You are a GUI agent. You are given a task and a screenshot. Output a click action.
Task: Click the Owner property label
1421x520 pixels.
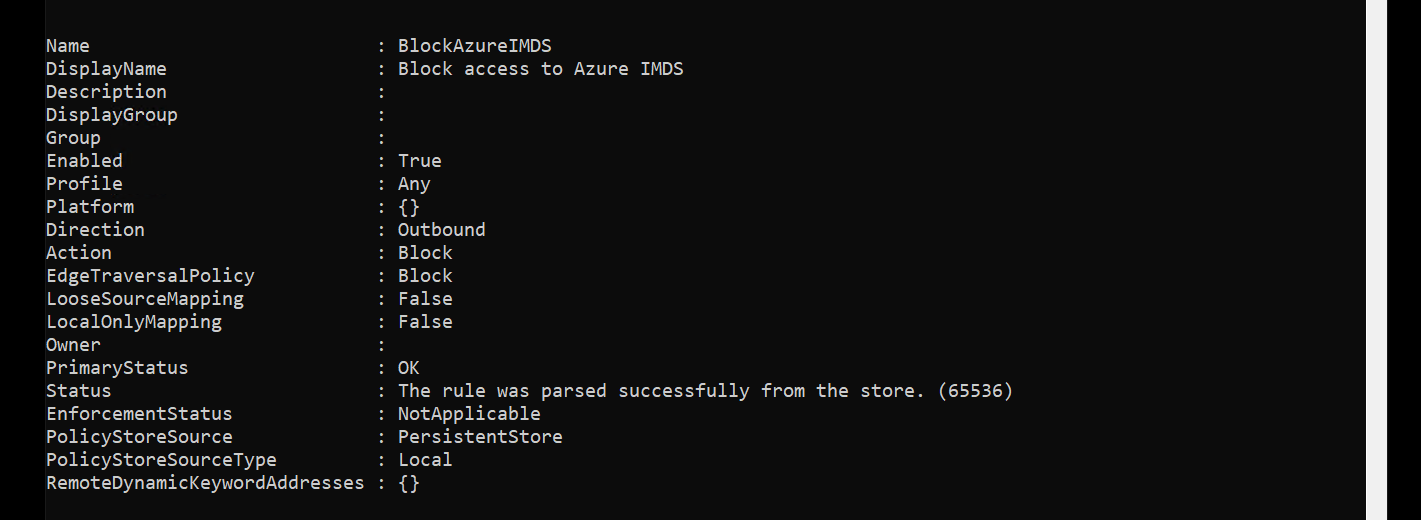73,345
